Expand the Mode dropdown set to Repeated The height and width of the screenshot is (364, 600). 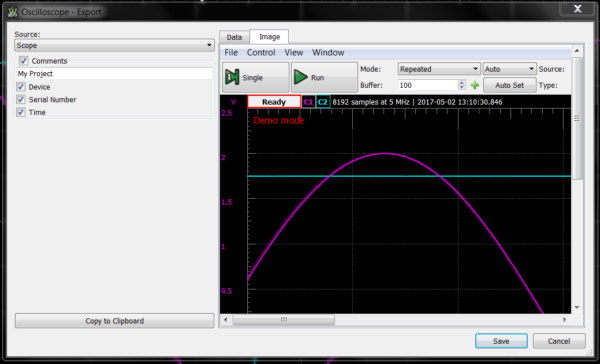(439, 69)
